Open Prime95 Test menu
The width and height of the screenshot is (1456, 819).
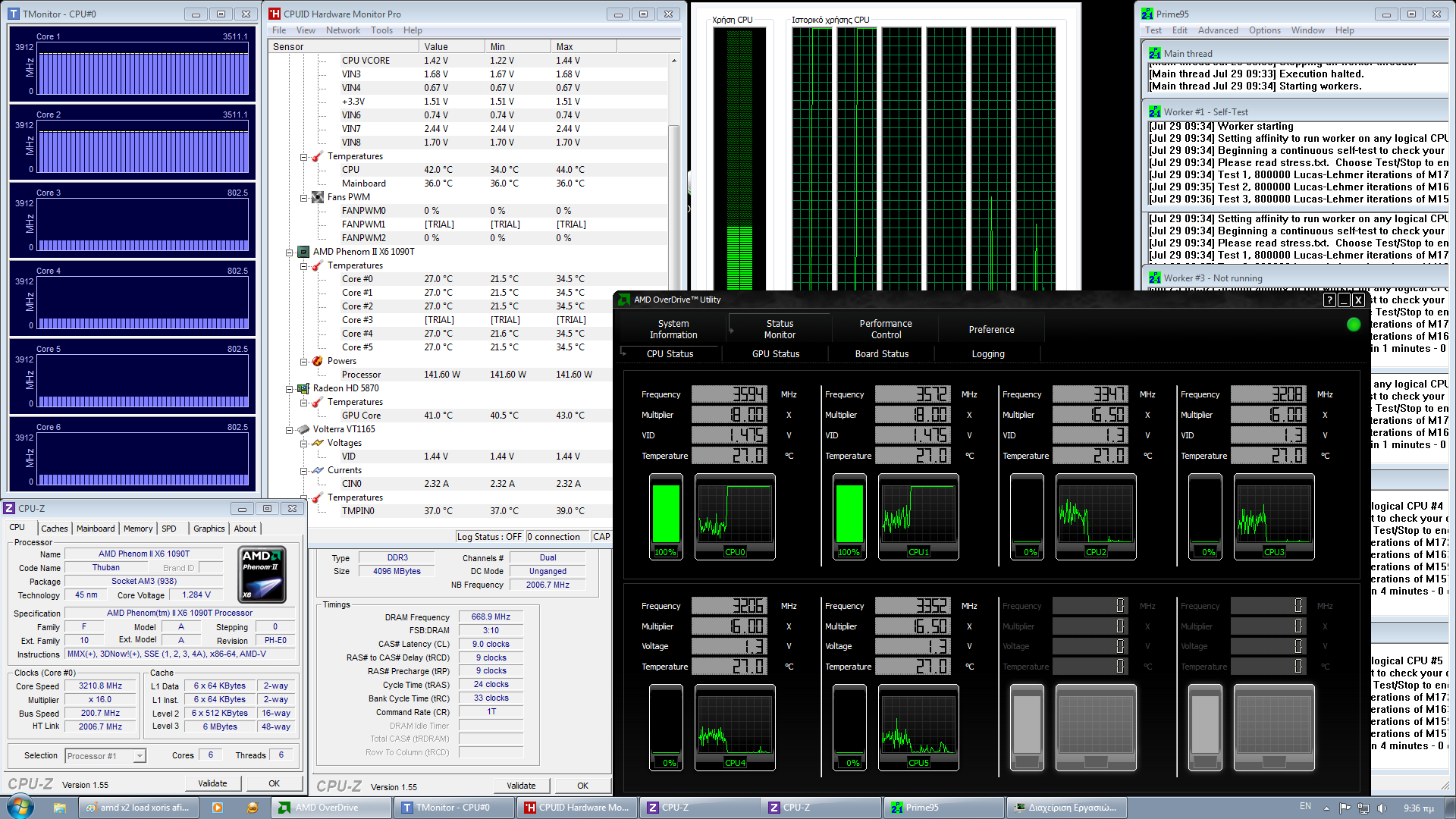click(x=1153, y=30)
